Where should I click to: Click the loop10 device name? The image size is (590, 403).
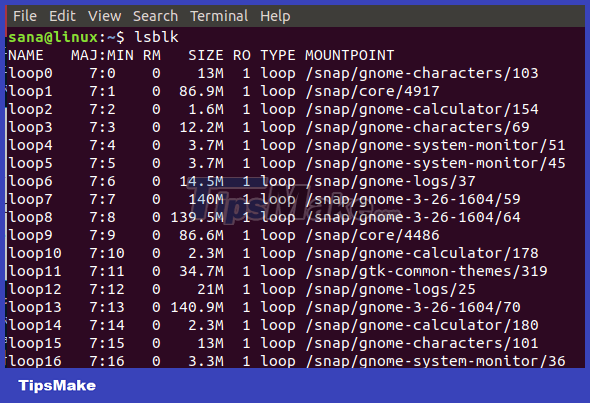[x=35, y=253]
